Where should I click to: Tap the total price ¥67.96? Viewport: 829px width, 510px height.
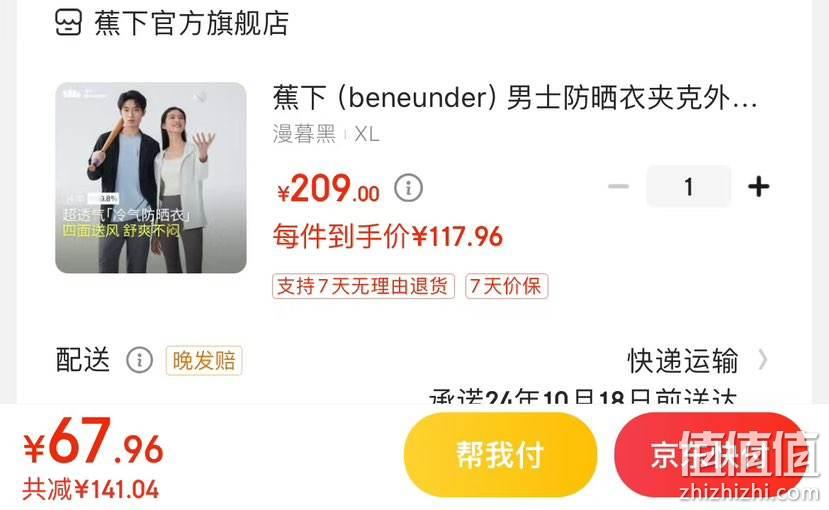click(x=94, y=441)
